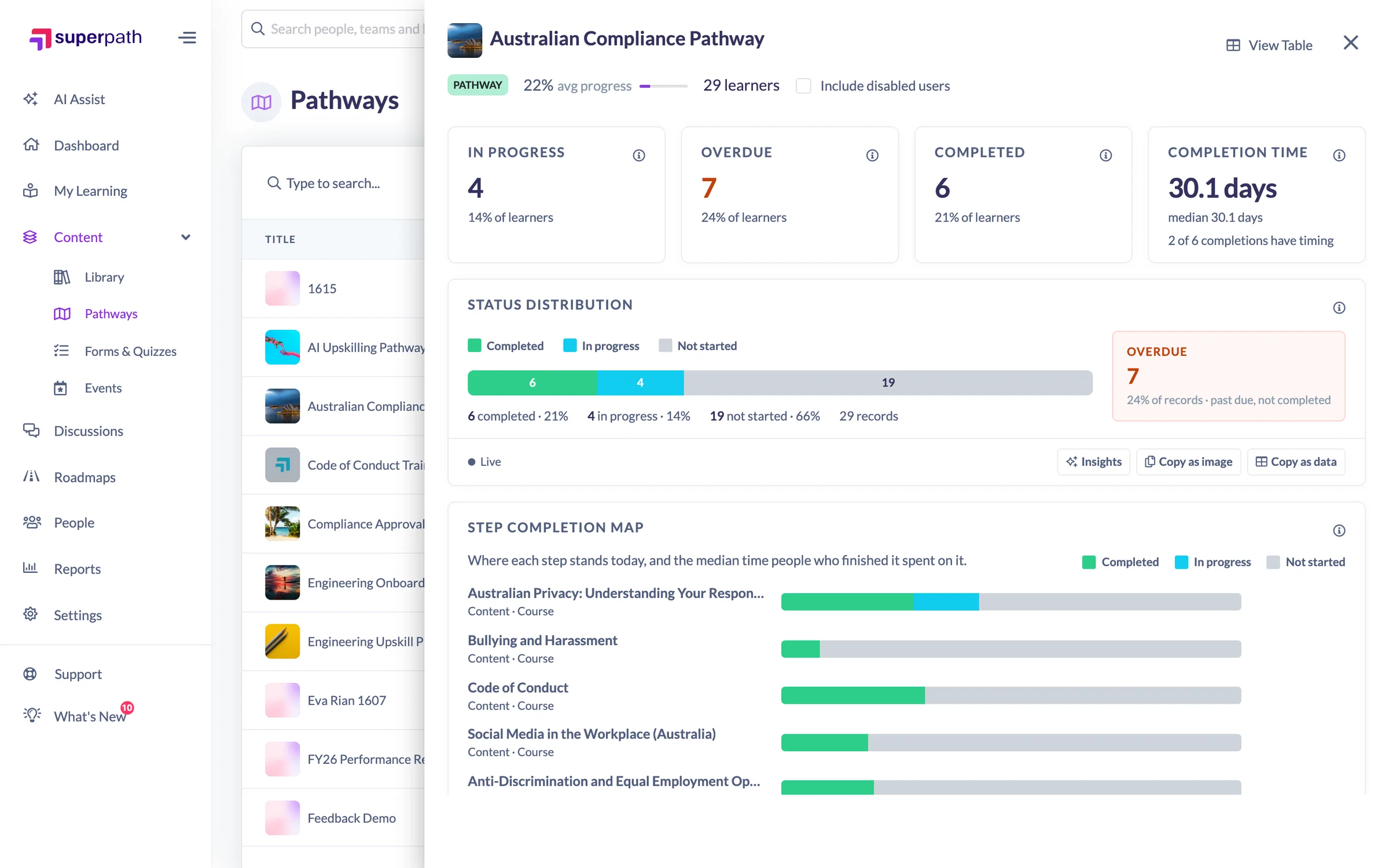Click the Discussions chat icon
1389x868 pixels.
pyautogui.click(x=31, y=431)
